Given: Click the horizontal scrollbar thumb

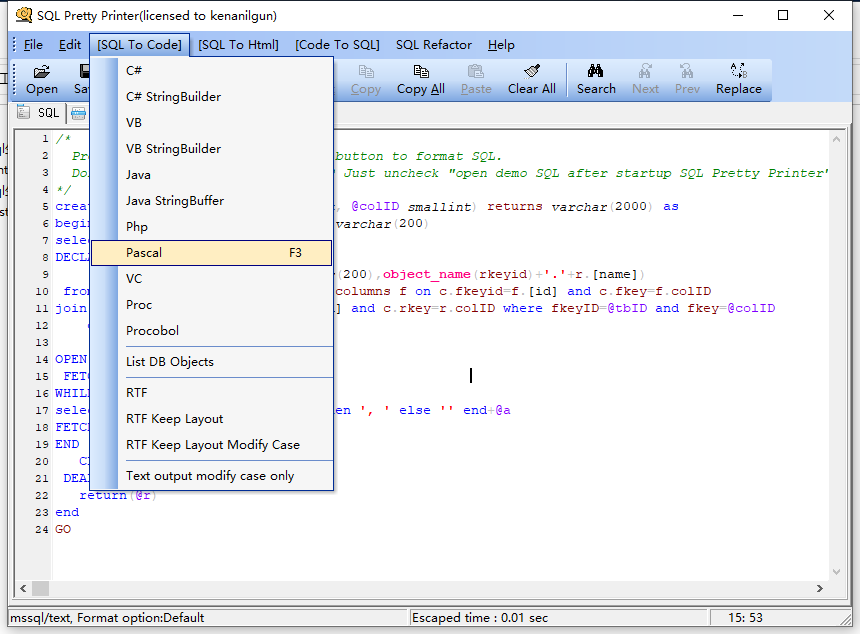Looking at the screenshot, I should (41, 588).
